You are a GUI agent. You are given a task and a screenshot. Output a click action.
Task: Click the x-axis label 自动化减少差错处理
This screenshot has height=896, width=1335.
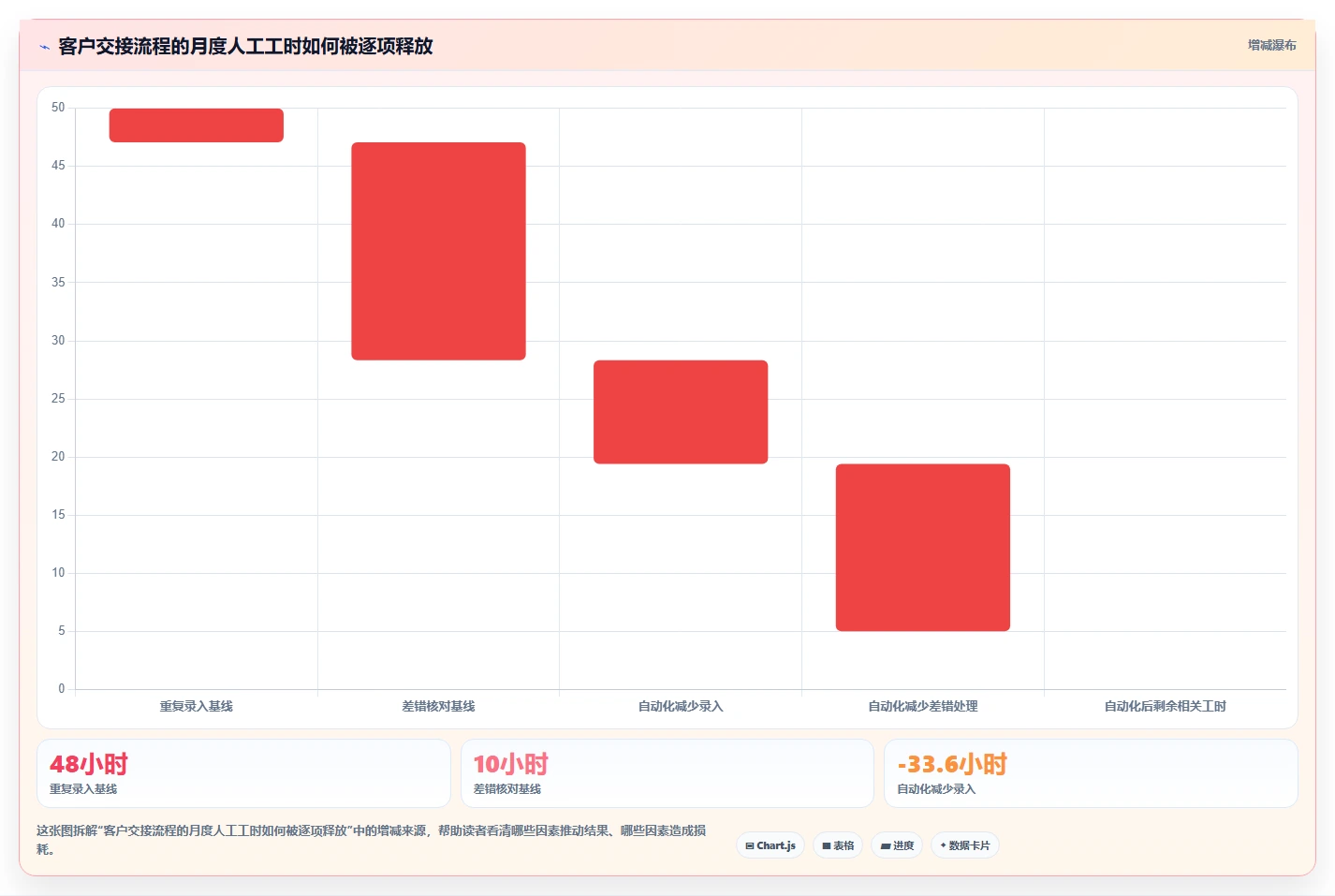pyautogui.click(x=923, y=706)
